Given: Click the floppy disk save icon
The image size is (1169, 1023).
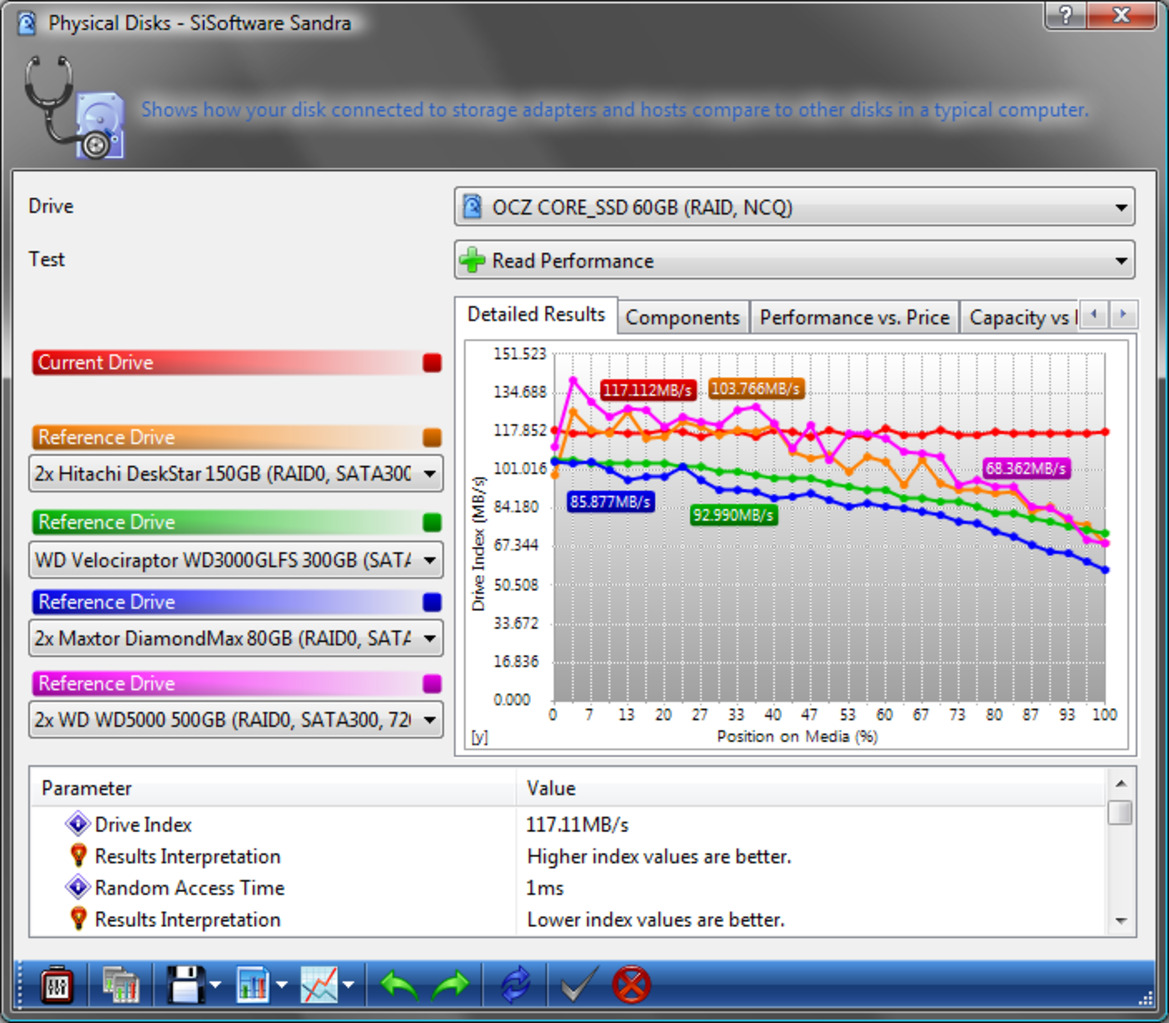Looking at the screenshot, I should click(185, 986).
